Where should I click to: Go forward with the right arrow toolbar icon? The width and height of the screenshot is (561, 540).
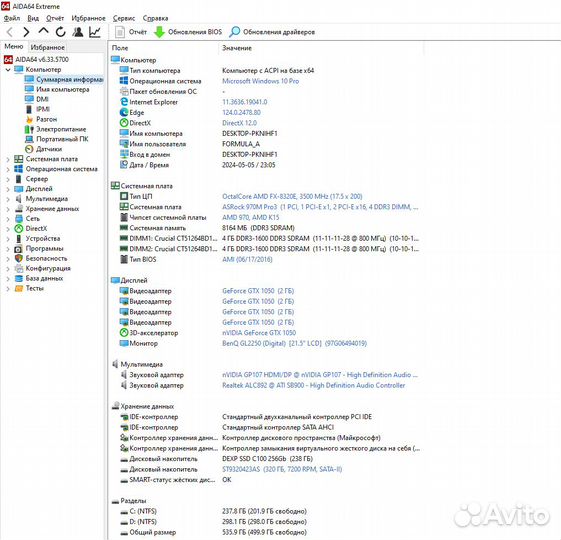click(x=26, y=32)
